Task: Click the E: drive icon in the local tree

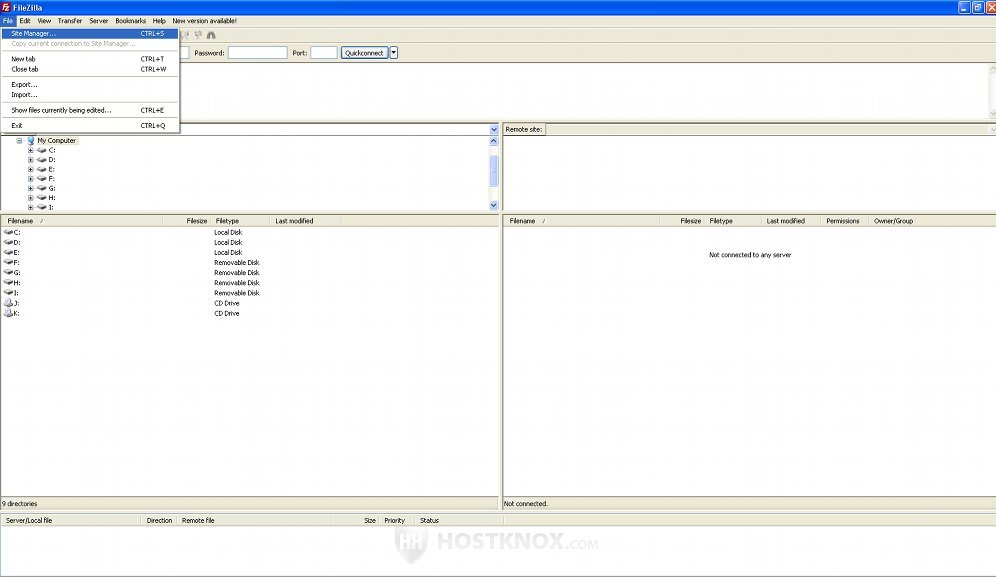Action: pos(42,169)
